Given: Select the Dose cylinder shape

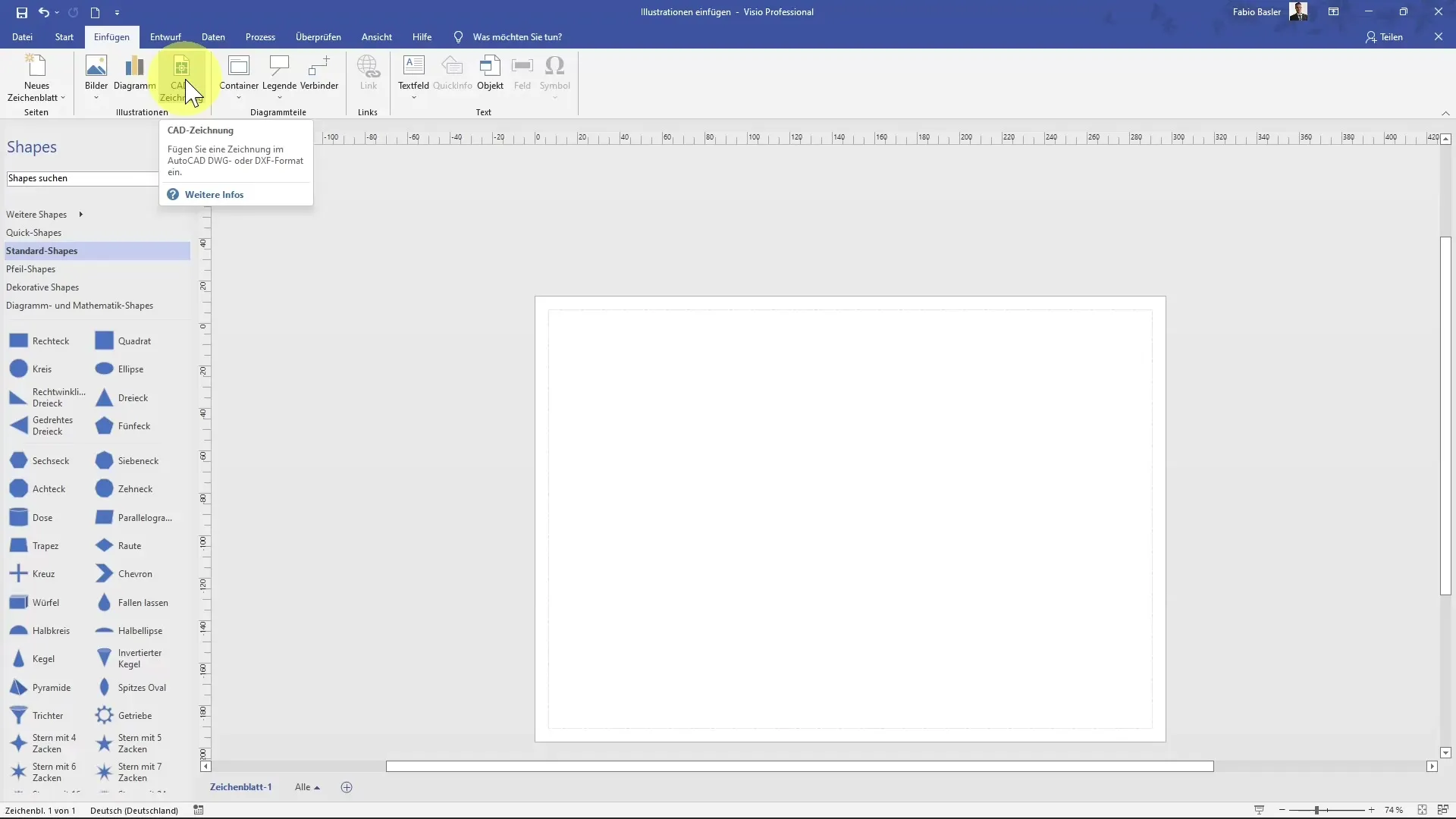Looking at the screenshot, I should pyautogui.click(x=31, y=518).
